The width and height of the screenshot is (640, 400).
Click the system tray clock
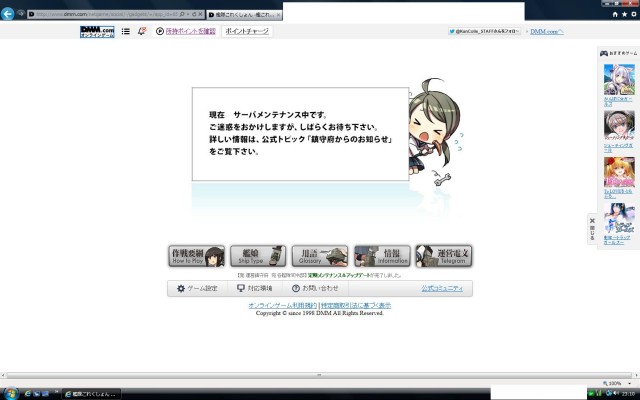(628, 394)
